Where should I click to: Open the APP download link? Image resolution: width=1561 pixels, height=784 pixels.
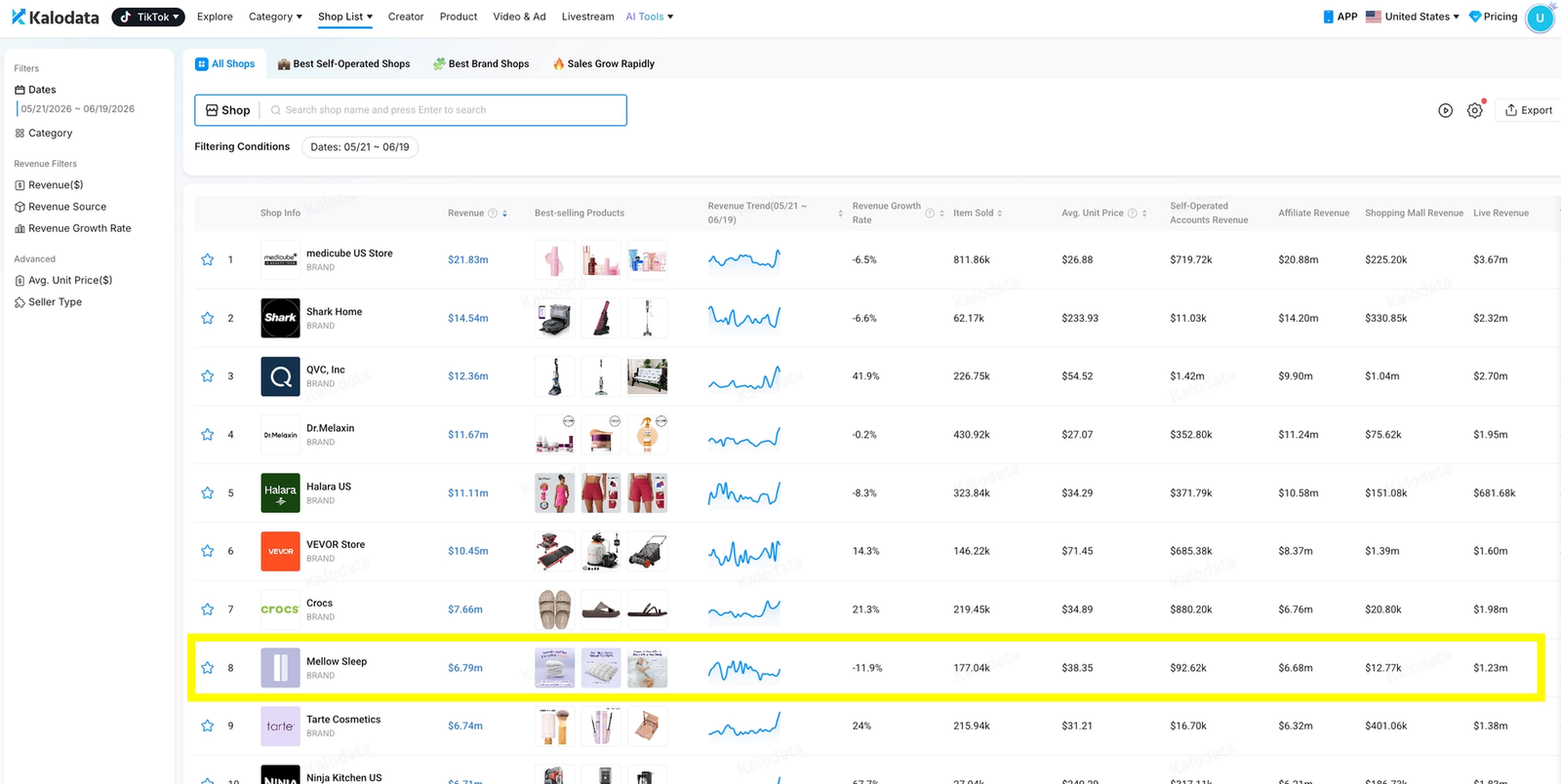[x=1341, y=17]
